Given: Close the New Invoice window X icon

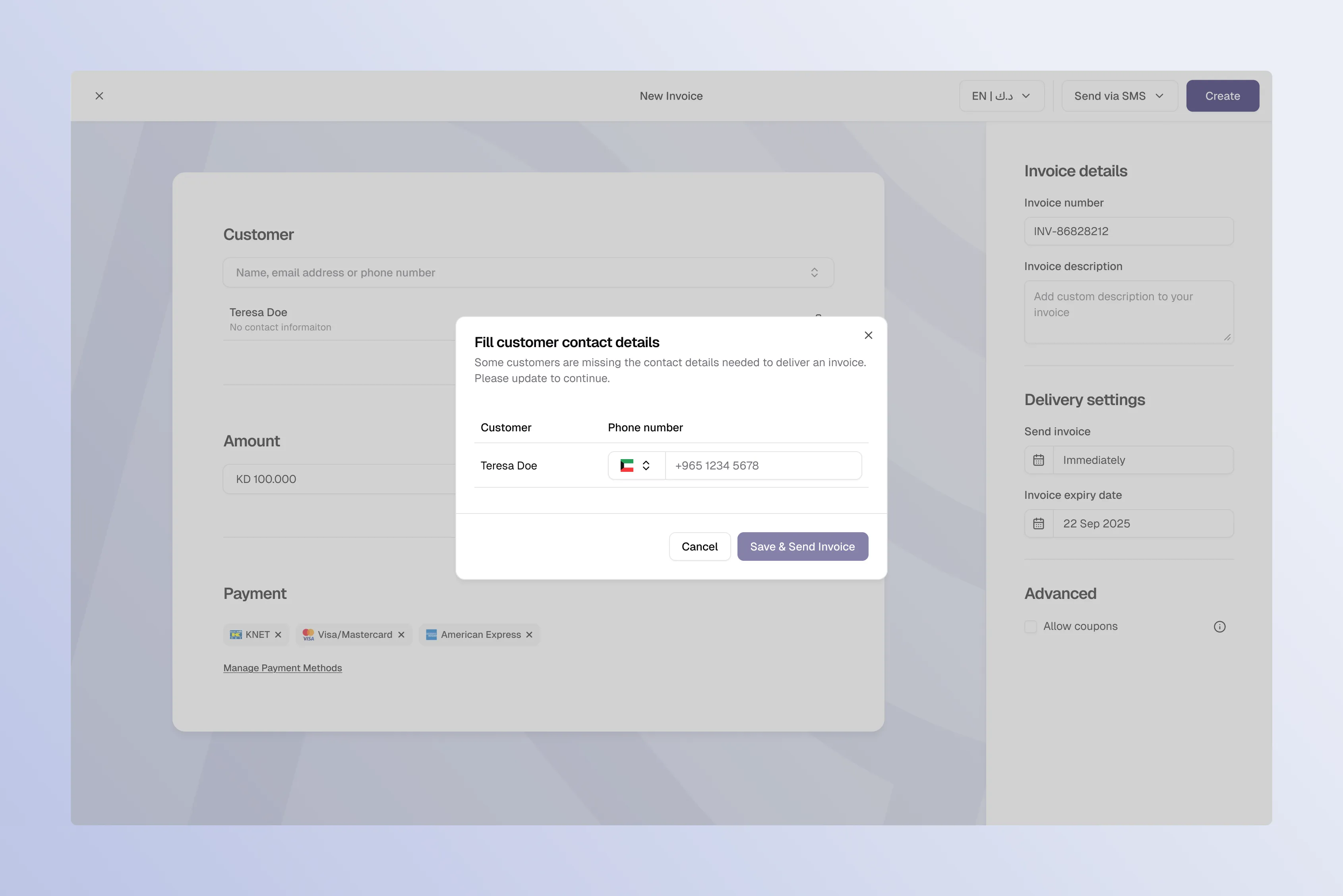Looking at the screenshot, I should click(99, 96).
